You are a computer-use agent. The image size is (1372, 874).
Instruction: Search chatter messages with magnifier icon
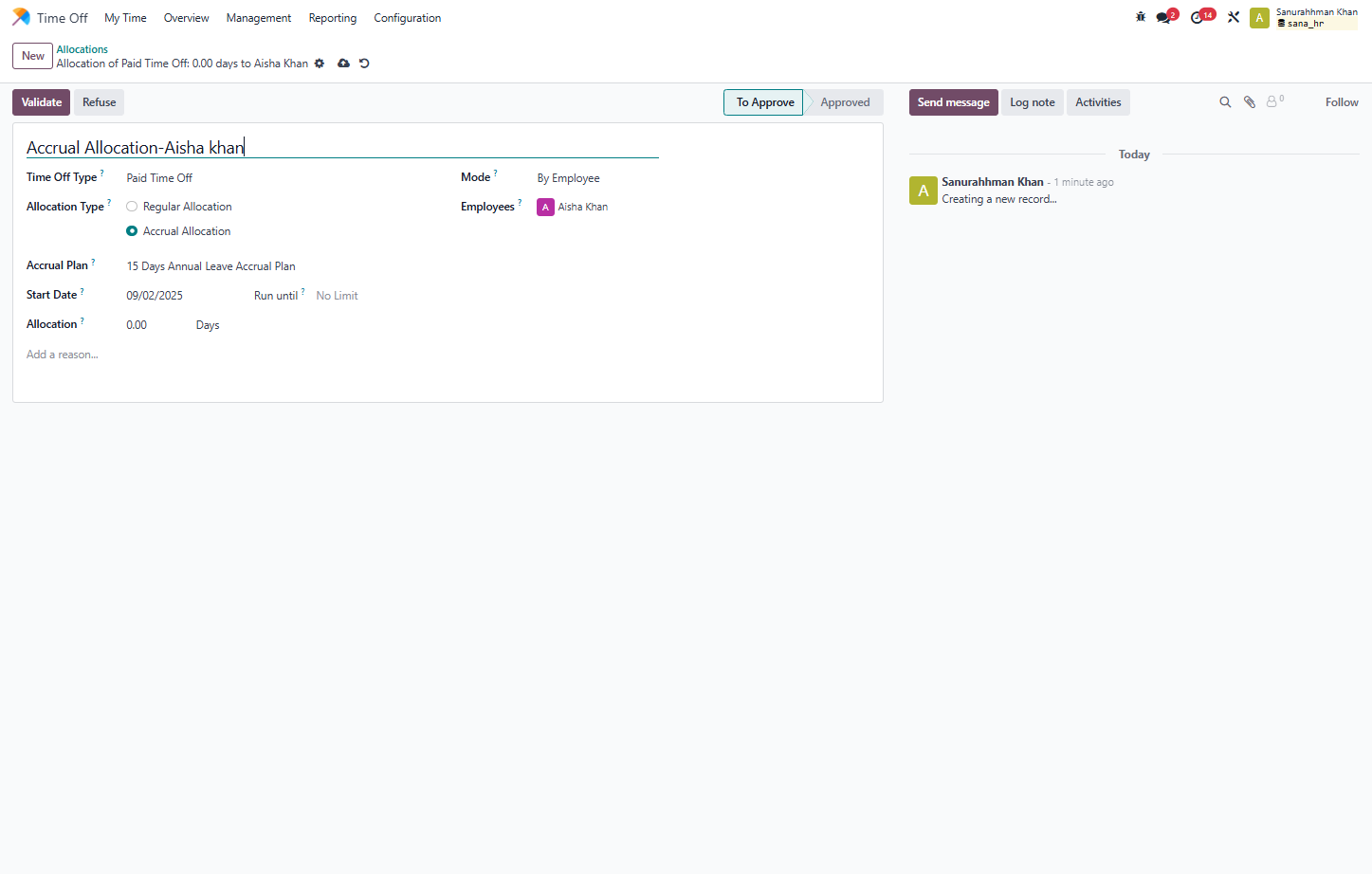click(x=1225, y=102)
